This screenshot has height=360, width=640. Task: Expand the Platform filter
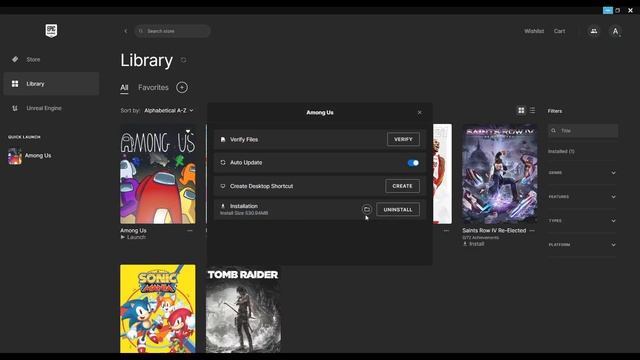582,245
